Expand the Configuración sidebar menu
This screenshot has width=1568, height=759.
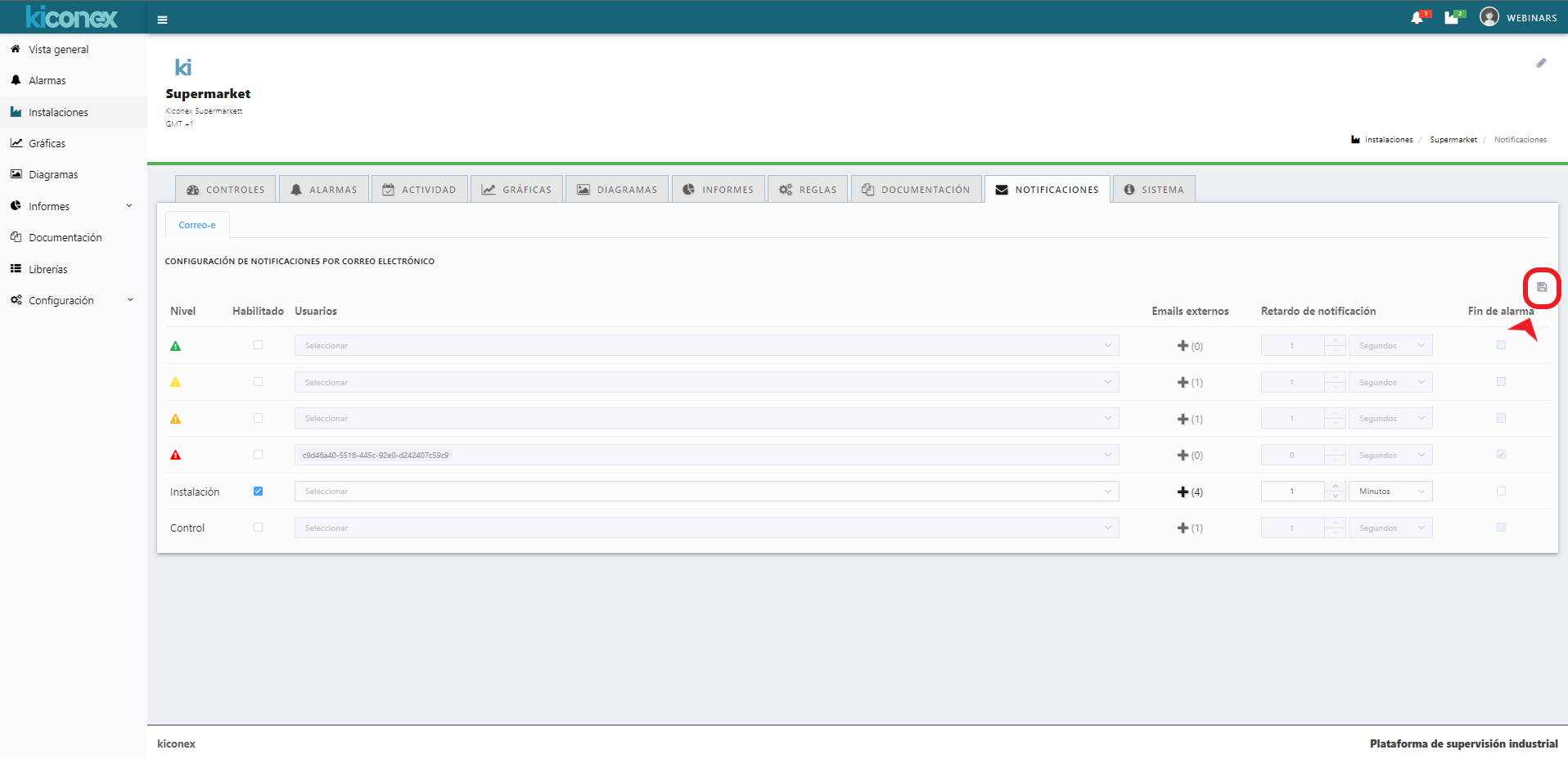coord(71,300)
